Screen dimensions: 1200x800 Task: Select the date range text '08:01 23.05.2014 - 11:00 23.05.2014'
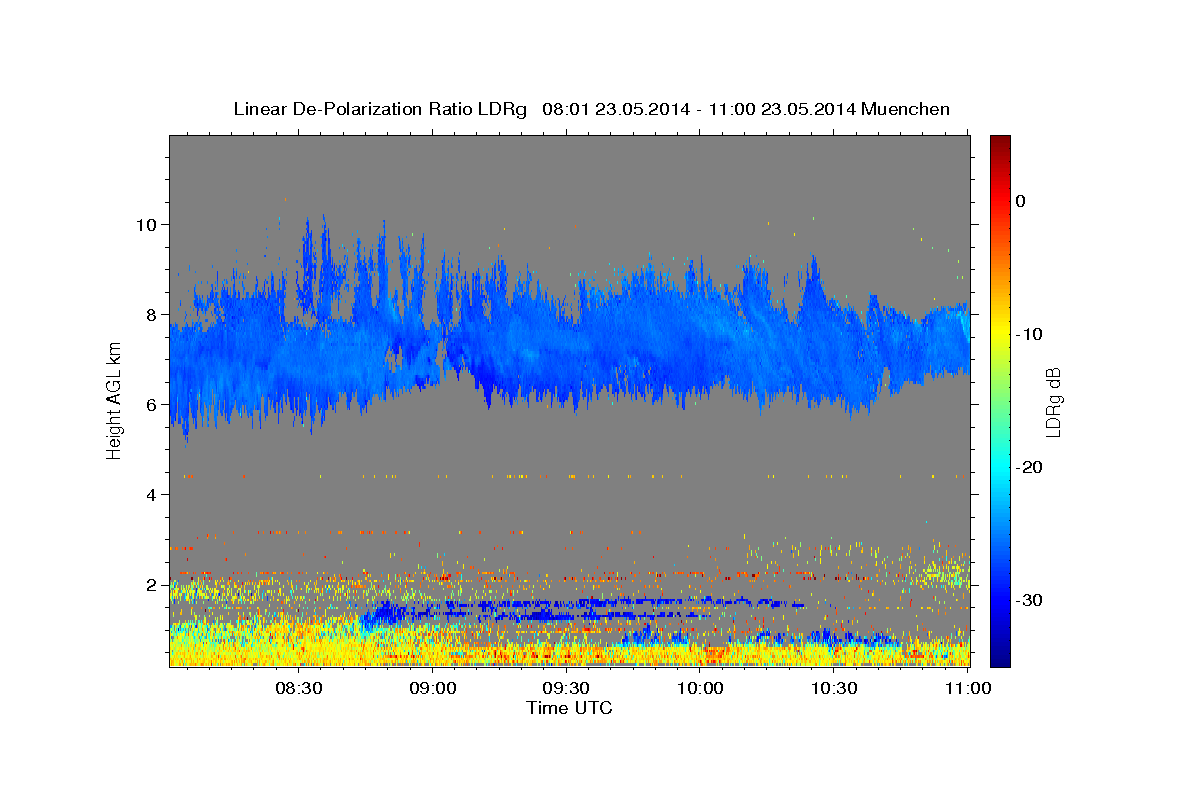(x=698, y=109)
